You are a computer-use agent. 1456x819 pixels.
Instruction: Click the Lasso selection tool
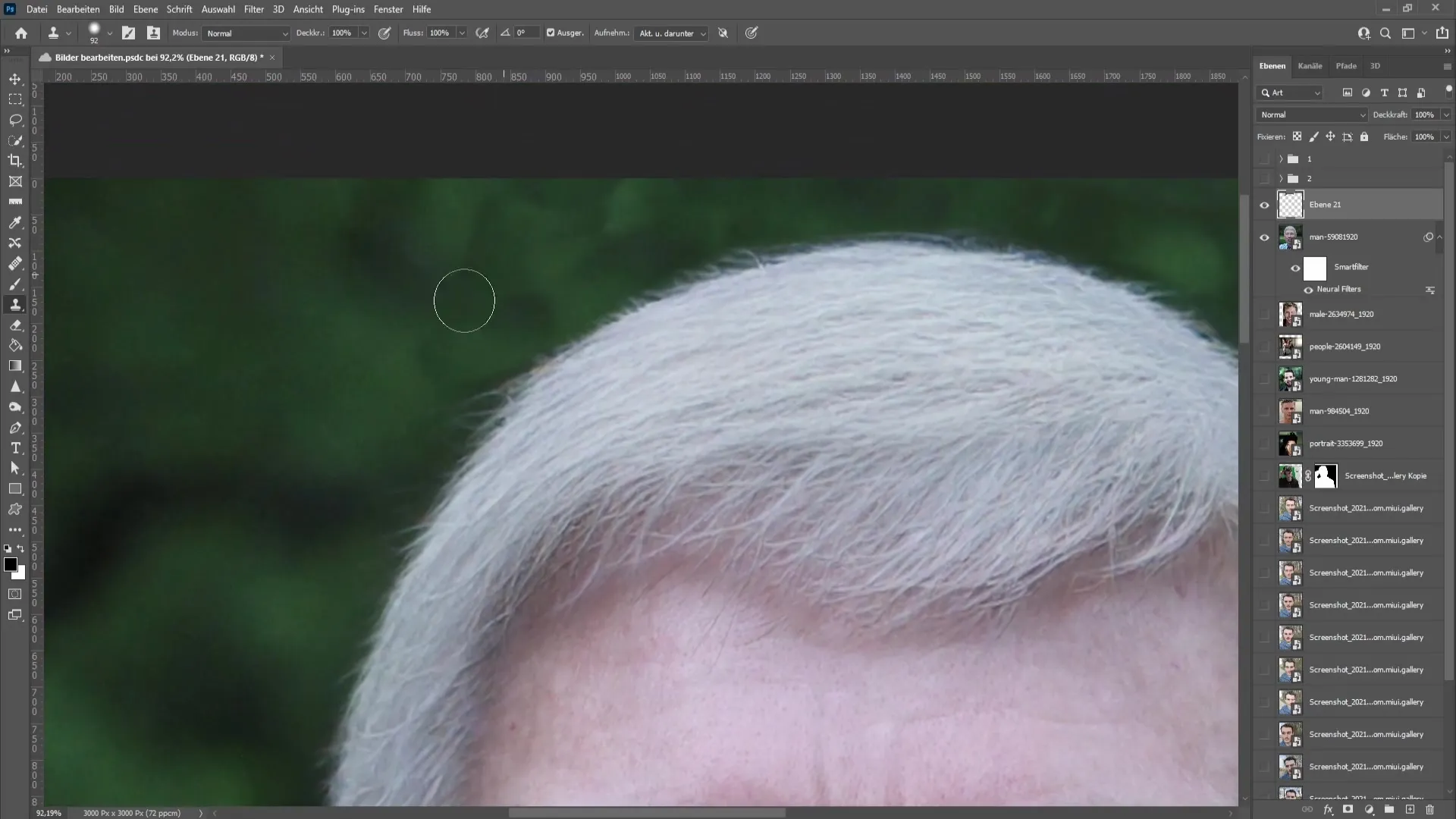tap(15, 119)
